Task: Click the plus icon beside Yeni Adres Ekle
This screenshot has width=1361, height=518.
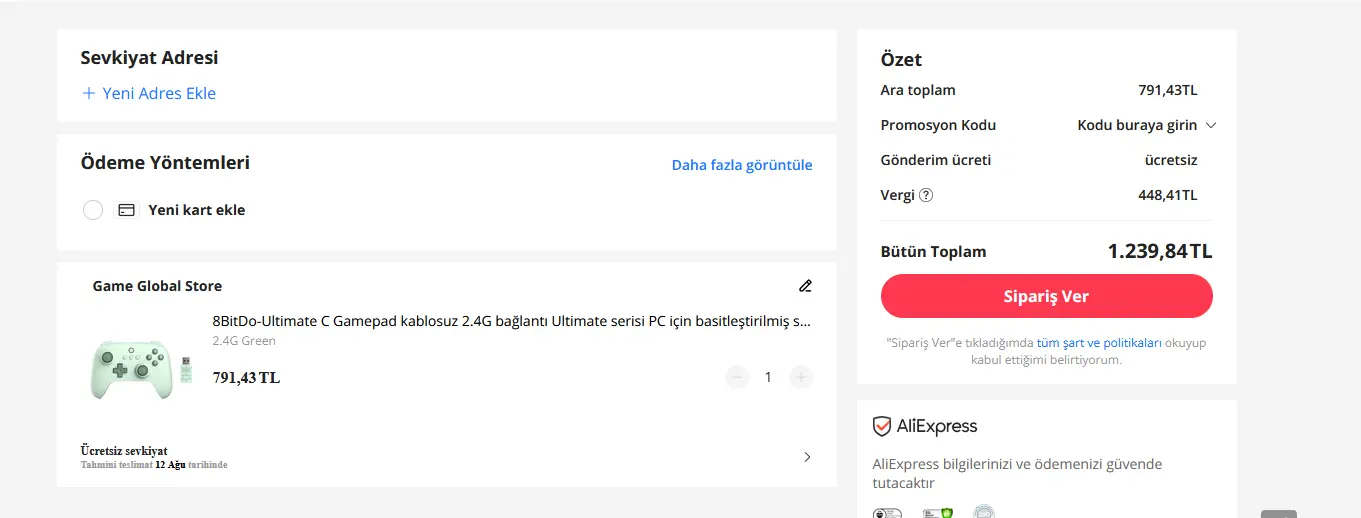Action: (89, 93)
